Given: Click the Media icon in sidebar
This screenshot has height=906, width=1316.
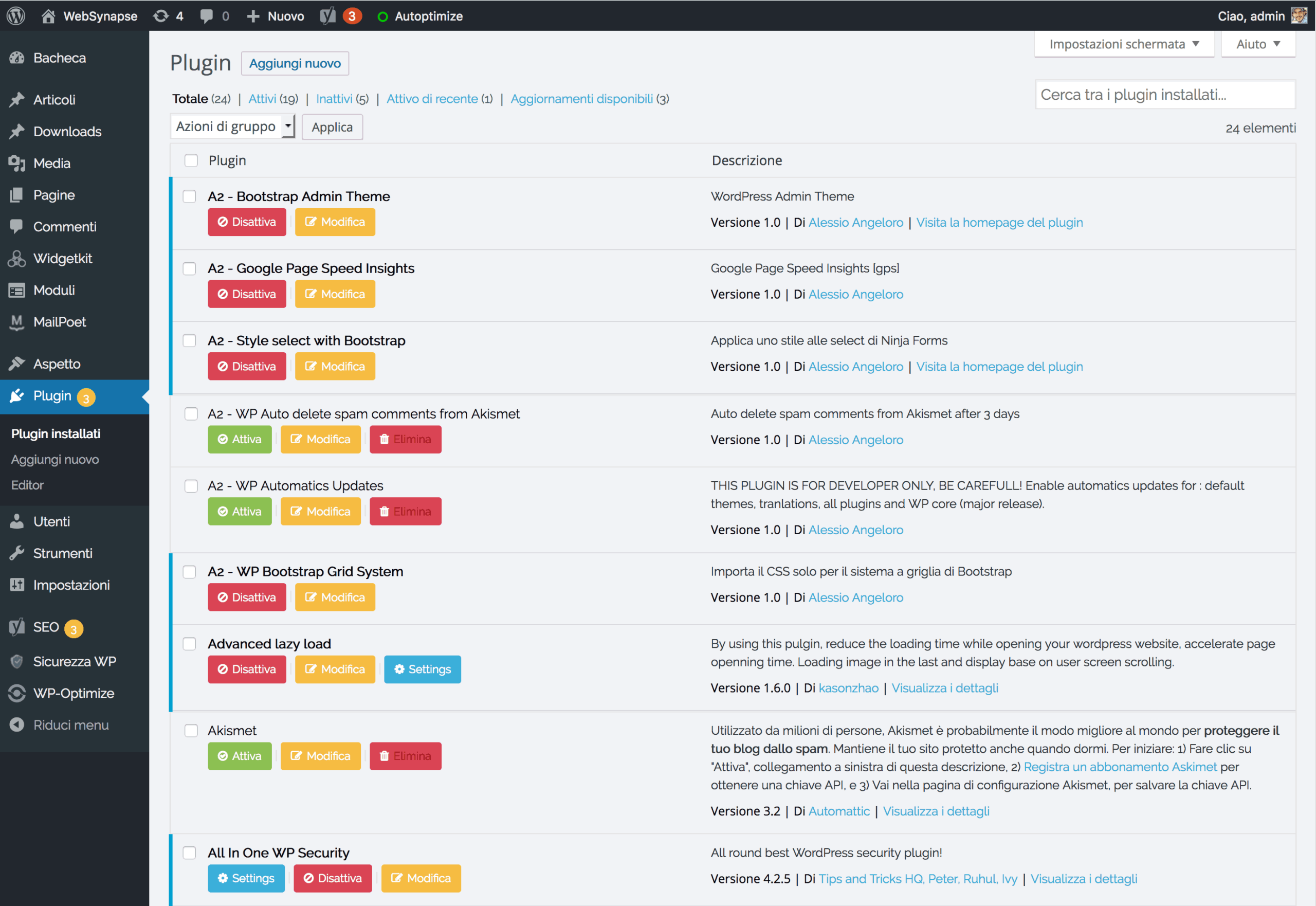Looking at the screenshot, I should pos(17,163).
